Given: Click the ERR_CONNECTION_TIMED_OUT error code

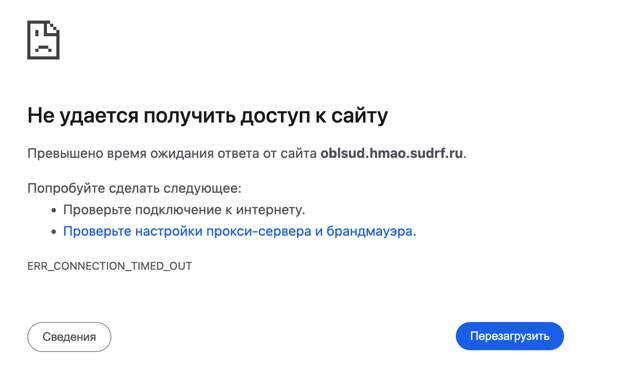Looking at the screenshot, I should click(x=110, y=266).
